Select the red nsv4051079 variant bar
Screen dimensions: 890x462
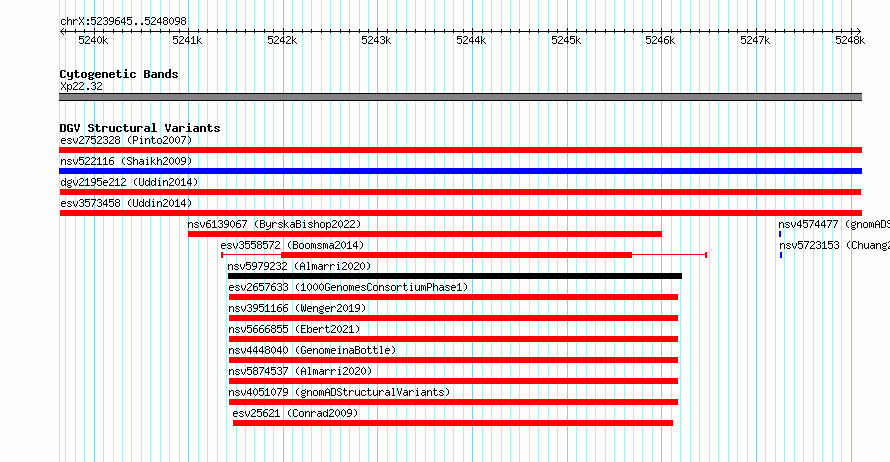click(453, 402)
